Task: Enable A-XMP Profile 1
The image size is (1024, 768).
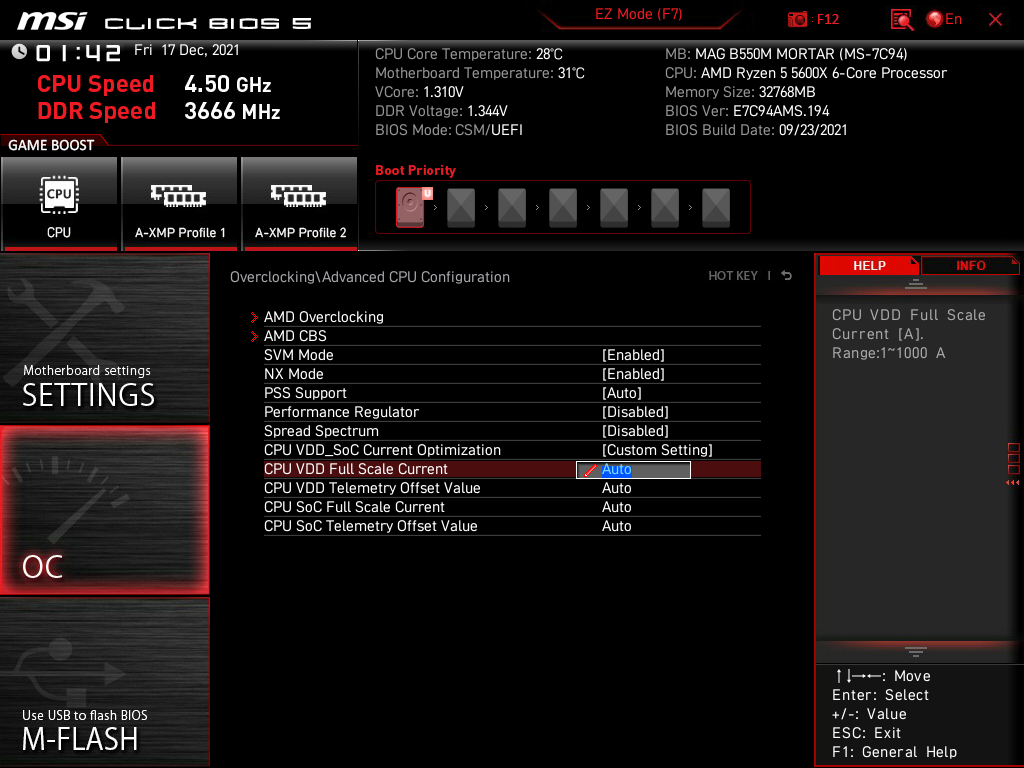Action: (x=180, y=203)
